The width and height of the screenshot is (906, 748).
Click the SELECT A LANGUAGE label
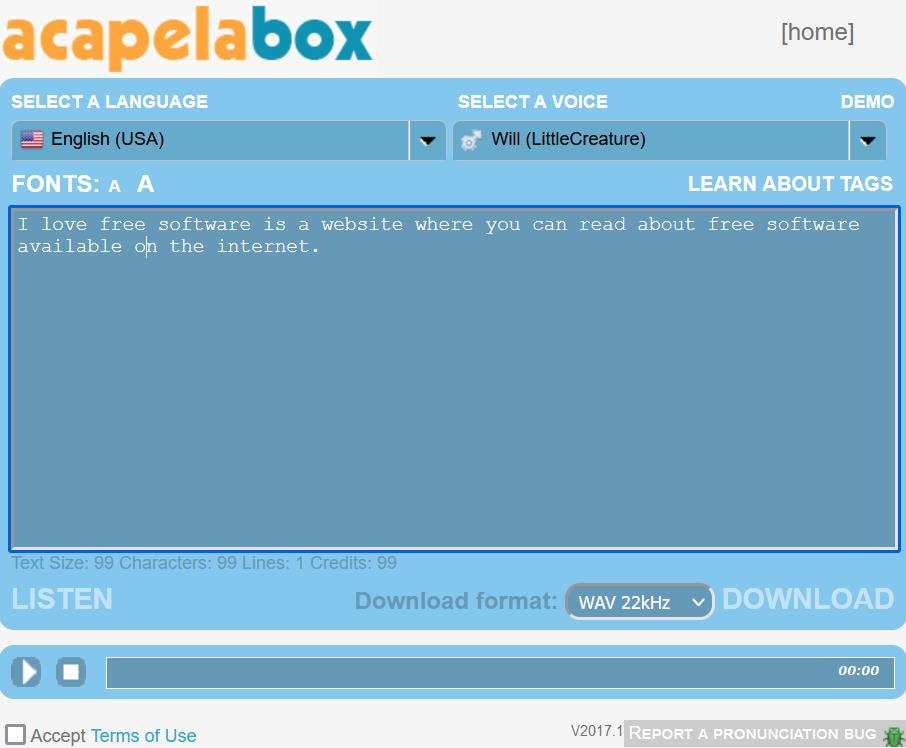(x=110, y=102)
